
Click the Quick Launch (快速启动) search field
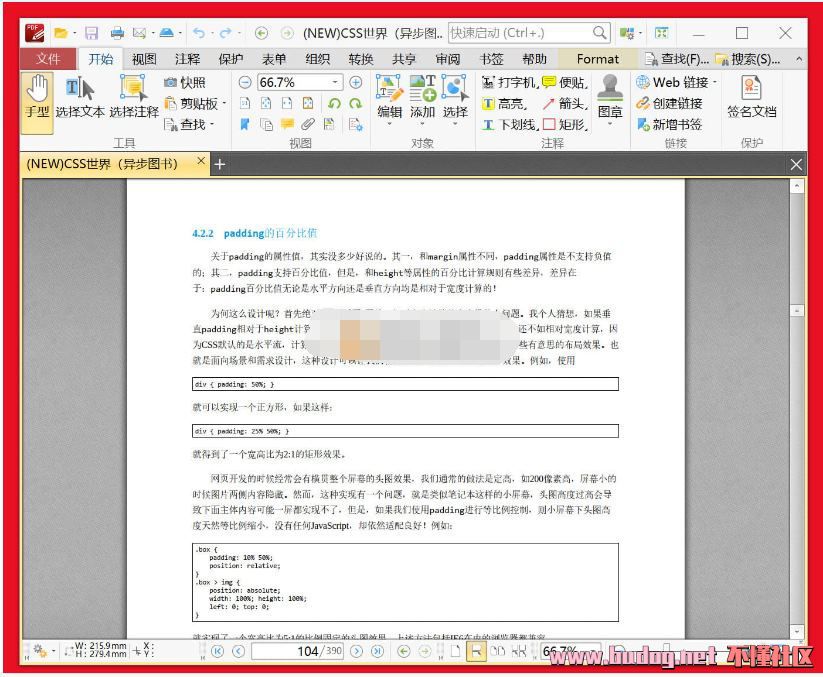pos(520,33)
